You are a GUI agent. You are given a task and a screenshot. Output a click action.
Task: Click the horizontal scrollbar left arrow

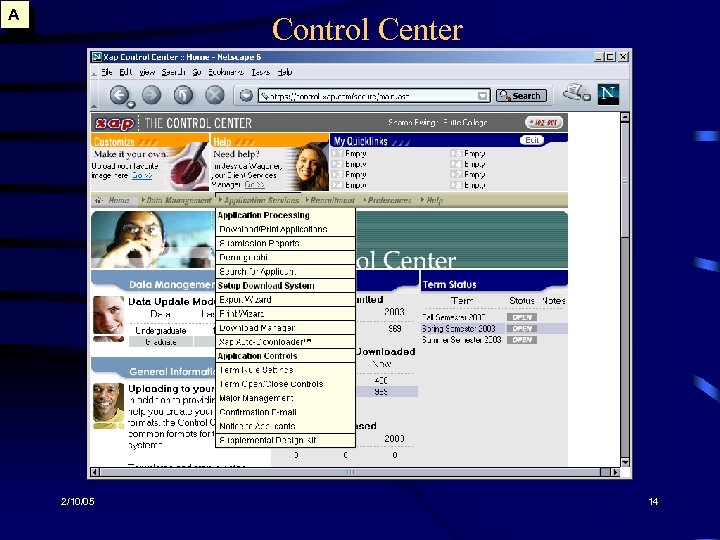(95, 472)
